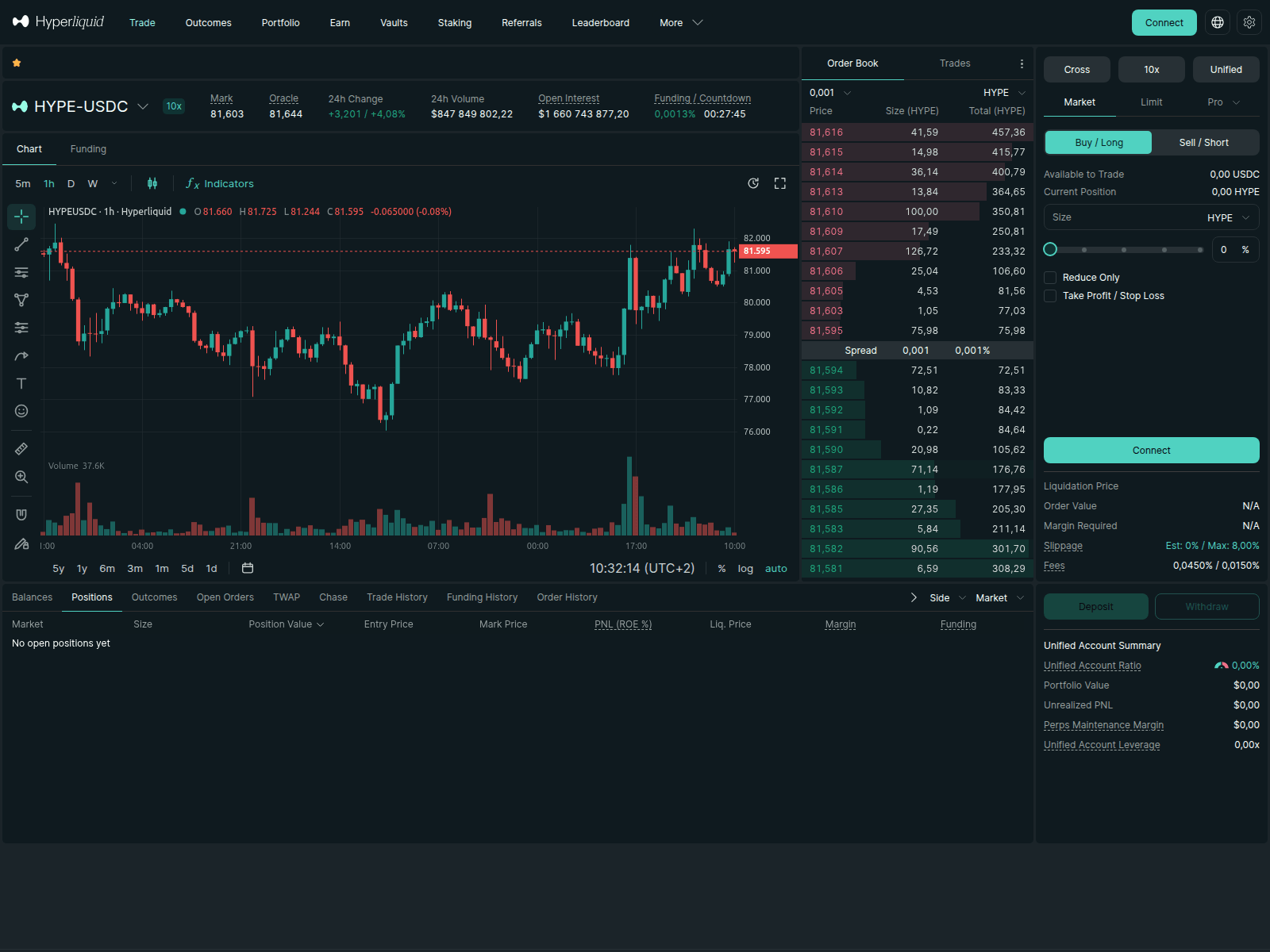Select the Buy / Long side
The image size is (1270, 952).
[x=1099, y=143]
